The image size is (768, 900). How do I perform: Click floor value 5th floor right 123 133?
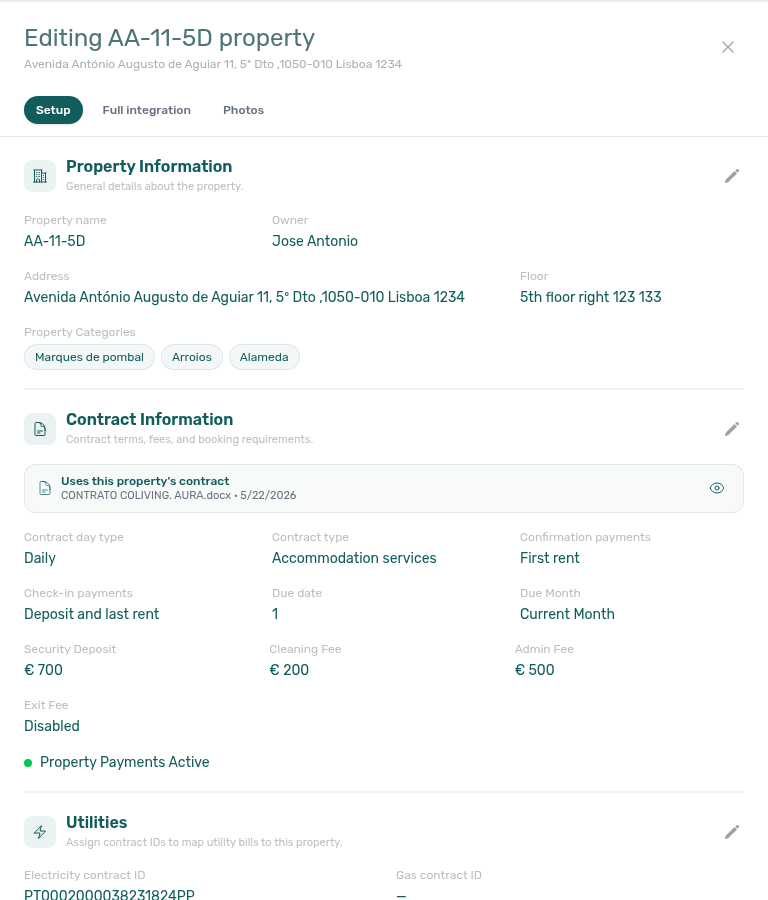tap(591, 297)
